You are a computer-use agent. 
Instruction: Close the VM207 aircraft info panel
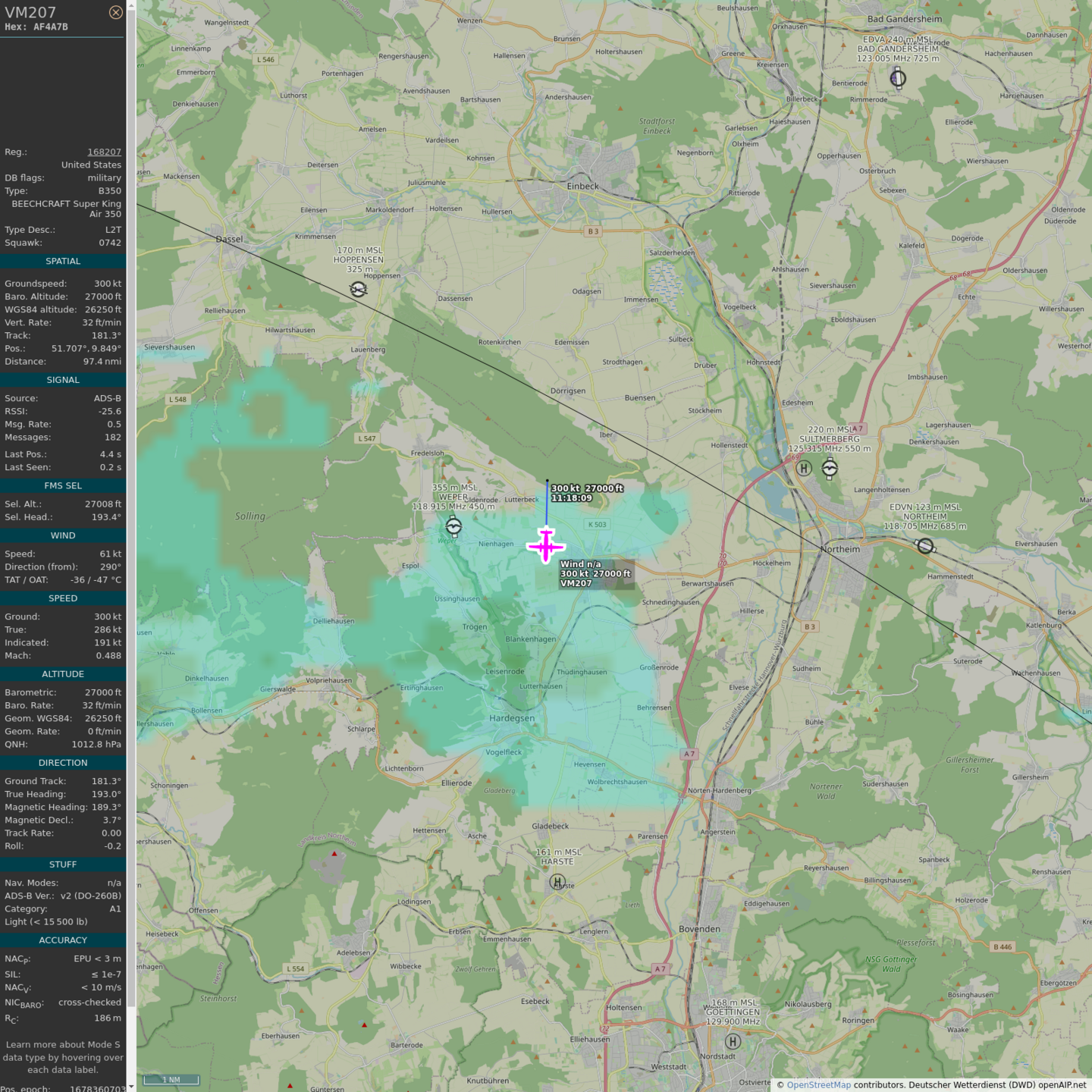pyautogui.click(x=115, y=12)
